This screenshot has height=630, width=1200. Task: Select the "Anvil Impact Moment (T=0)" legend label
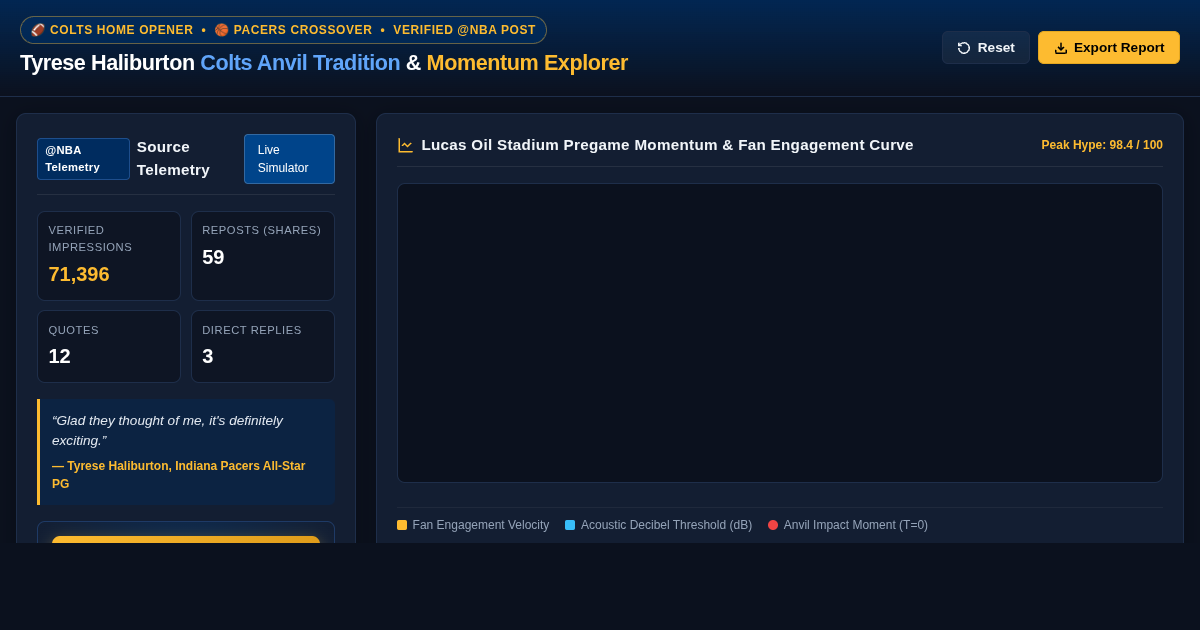pyautogui.click(x=856, y=525)
